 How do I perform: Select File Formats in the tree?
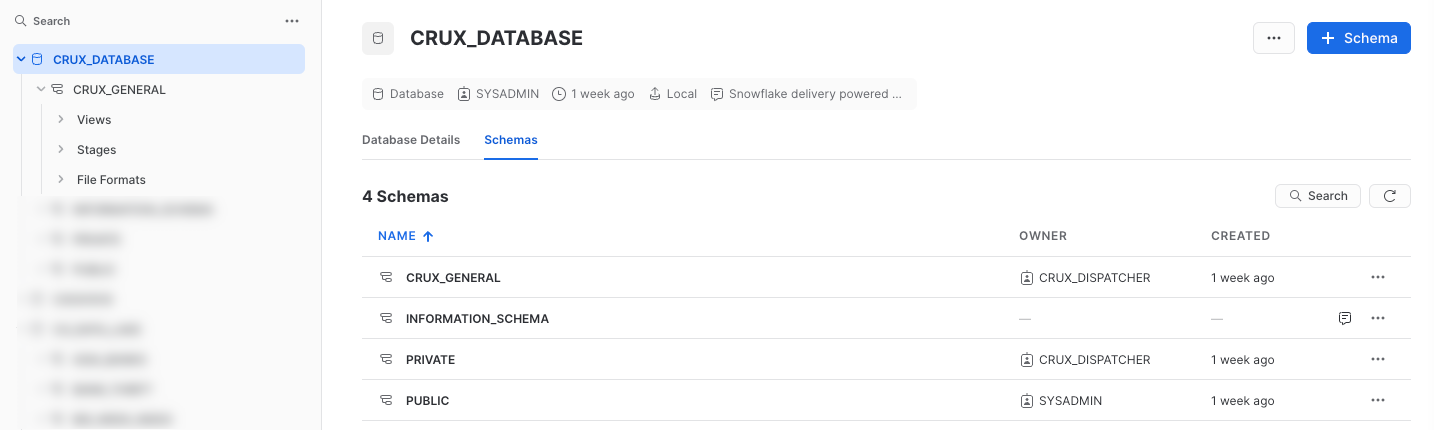point(111,180)
